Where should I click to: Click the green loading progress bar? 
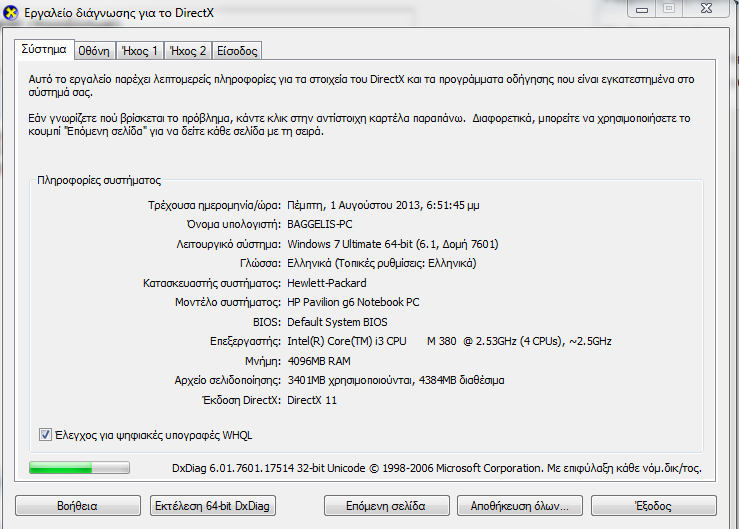pyautogui.click(x=79, y=468)
